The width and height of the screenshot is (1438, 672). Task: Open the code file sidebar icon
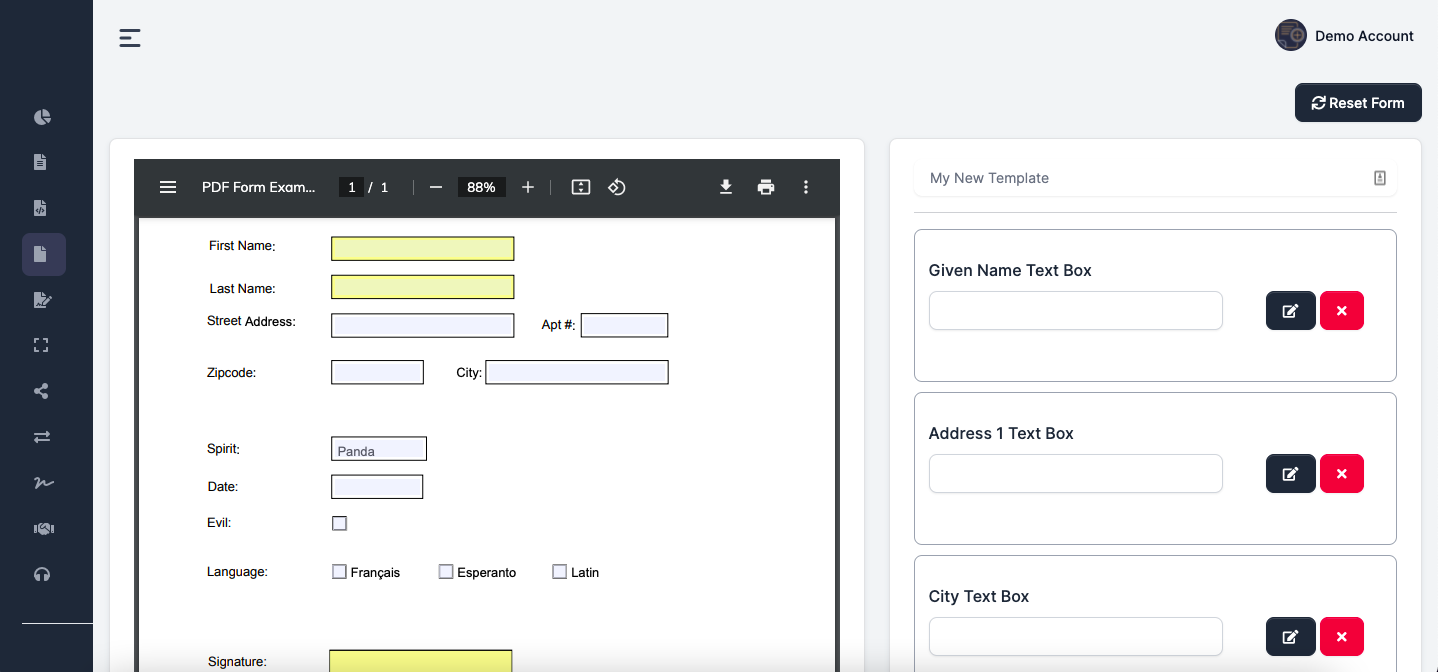coord(41,208)
